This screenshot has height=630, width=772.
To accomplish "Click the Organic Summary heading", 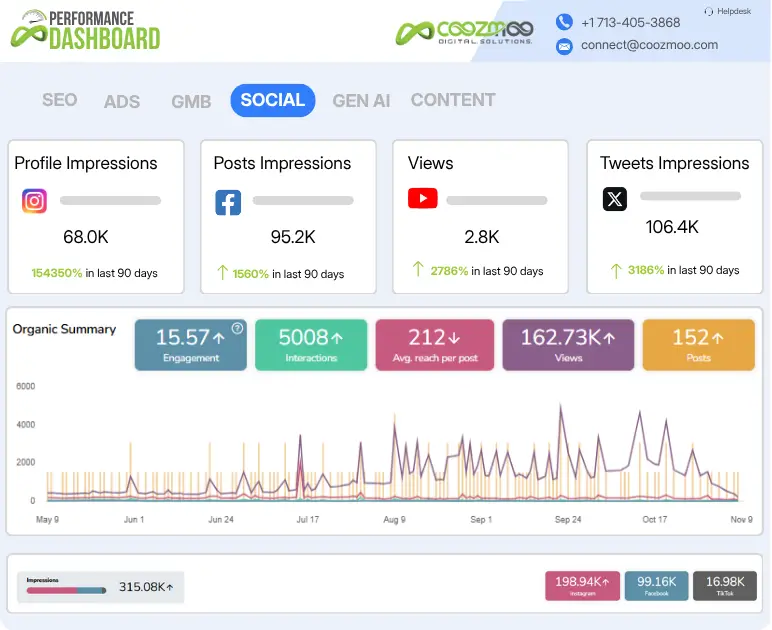I will tap(64, 329).
